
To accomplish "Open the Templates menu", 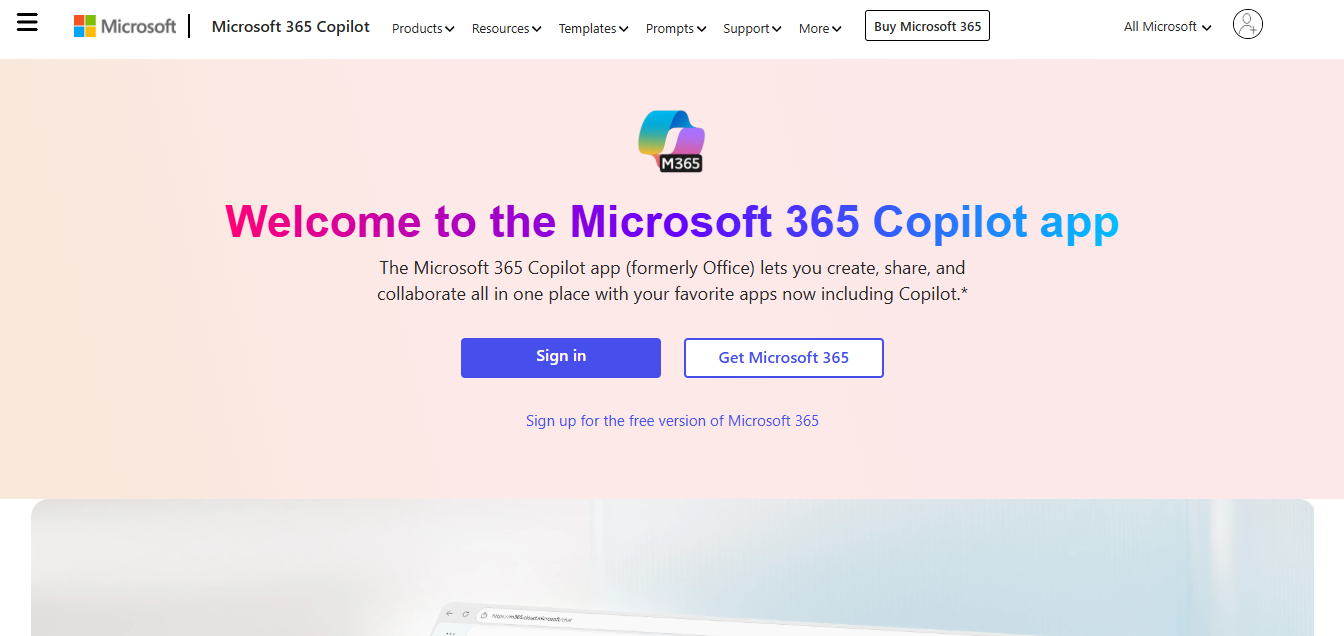I will [x=593, y=28].
